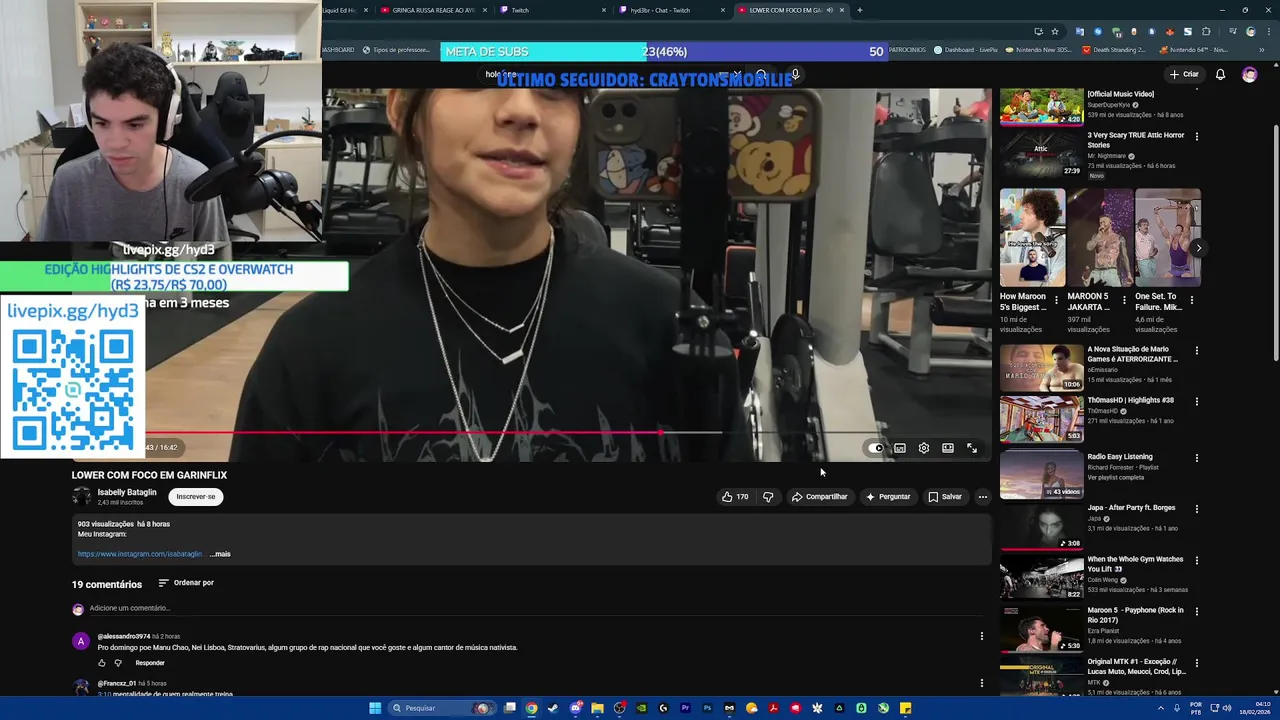1280x720 pixels.
Task: Open YouTube notifications bell
Action: point(1220,74)
